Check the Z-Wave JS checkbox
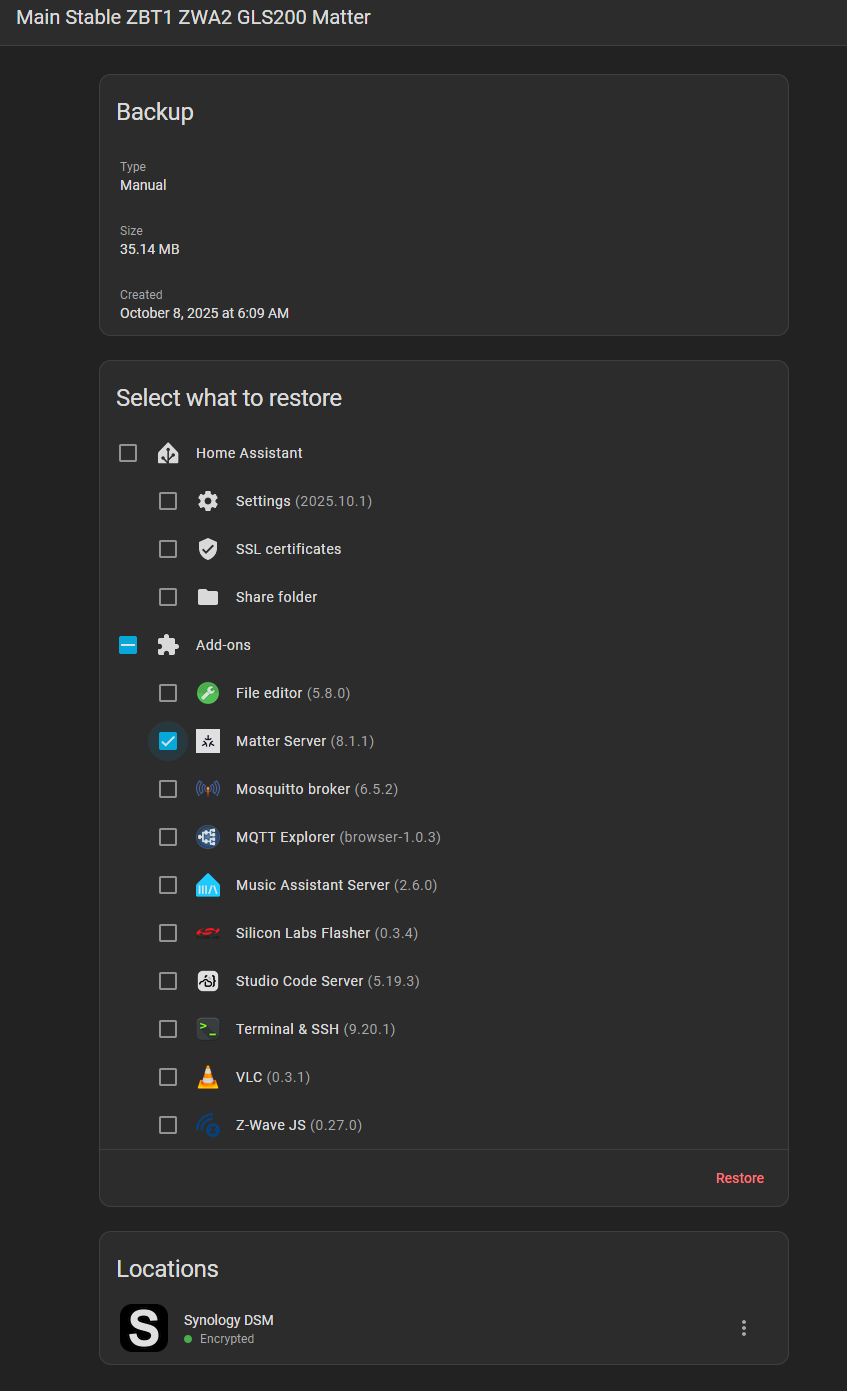Image resolution: width=847 pixels, height=1391 pixels. point(168,1125)
